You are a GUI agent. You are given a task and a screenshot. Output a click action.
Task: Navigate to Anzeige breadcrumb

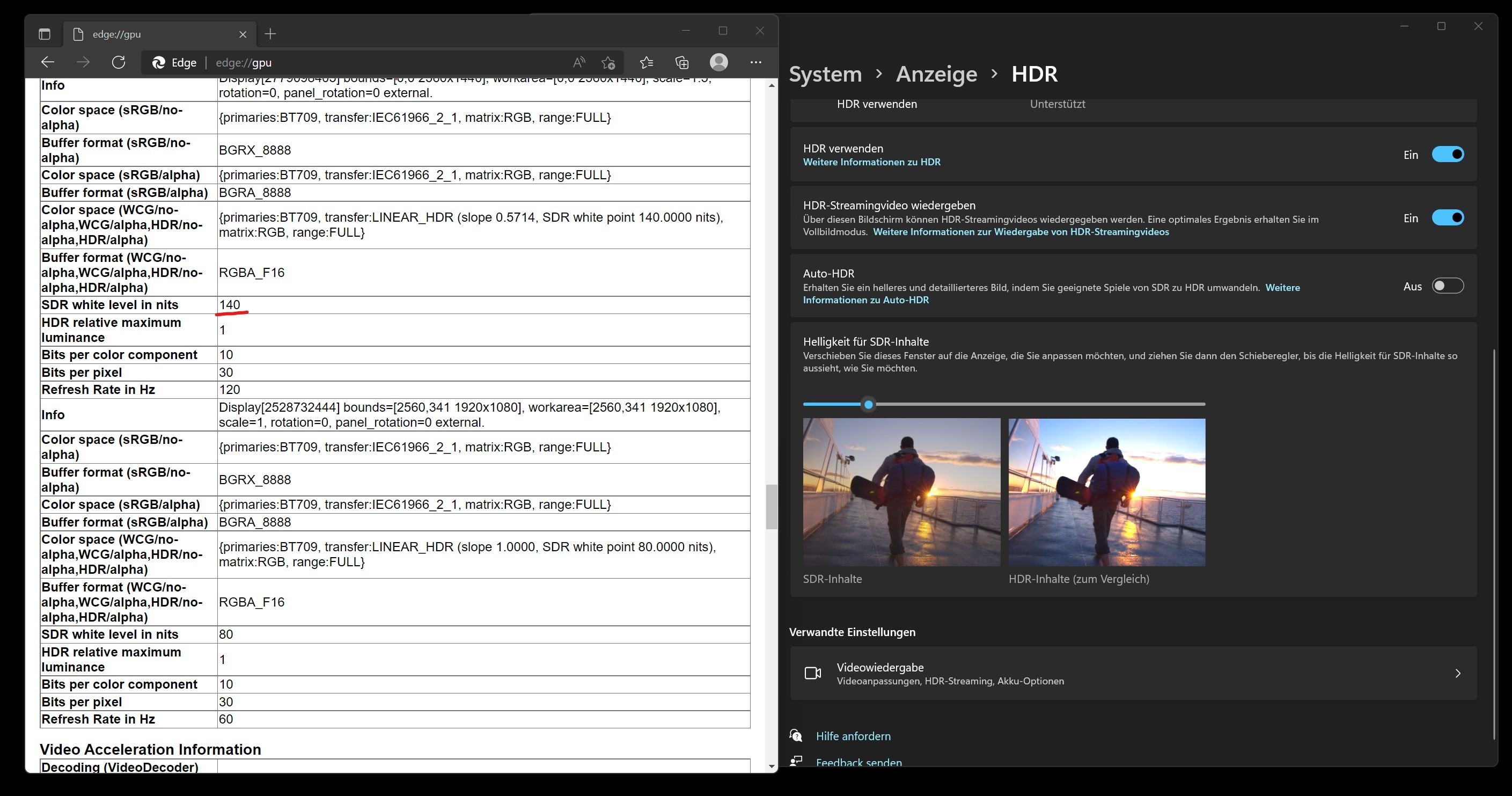point(936,74)
